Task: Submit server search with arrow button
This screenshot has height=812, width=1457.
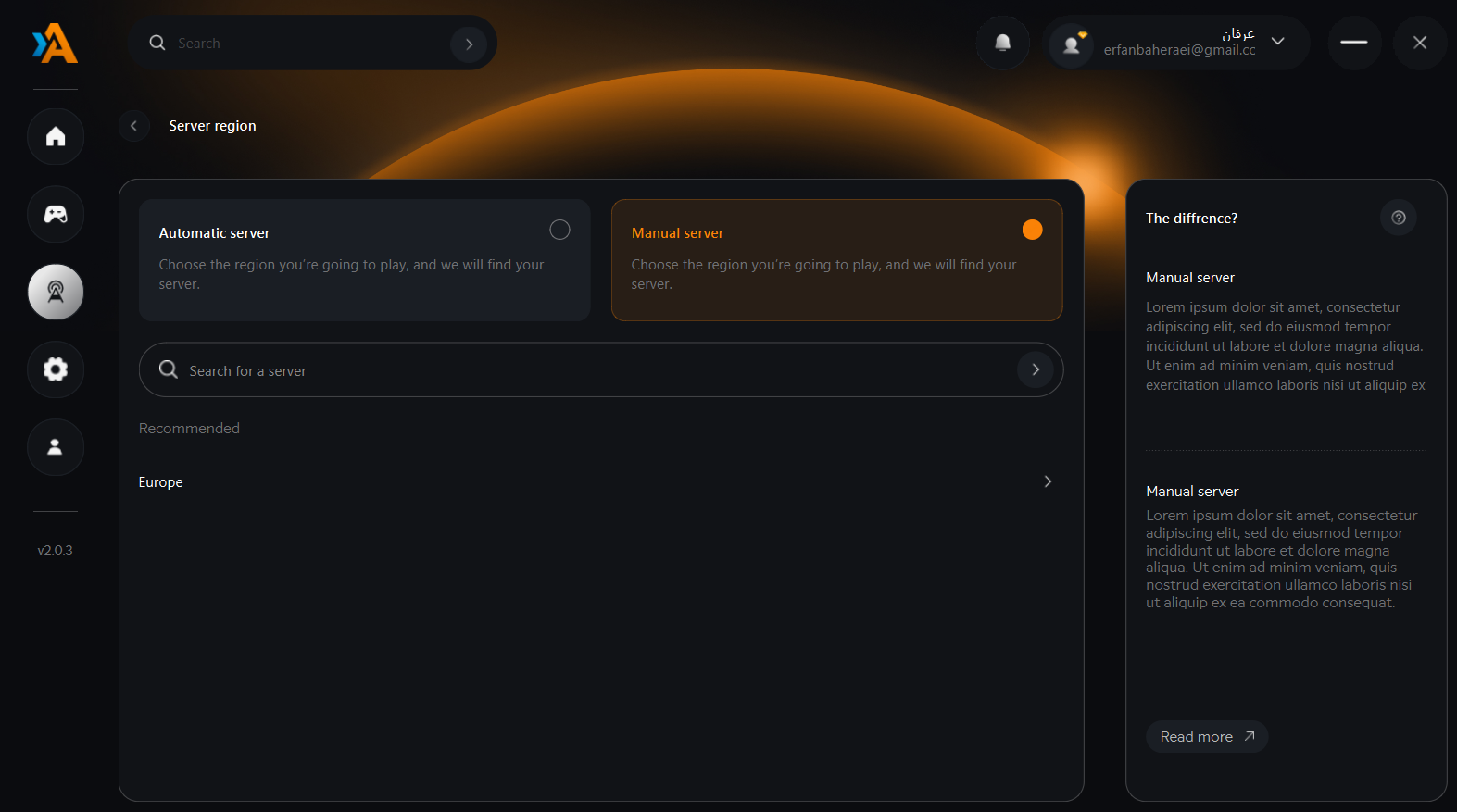Action: 1036,369
